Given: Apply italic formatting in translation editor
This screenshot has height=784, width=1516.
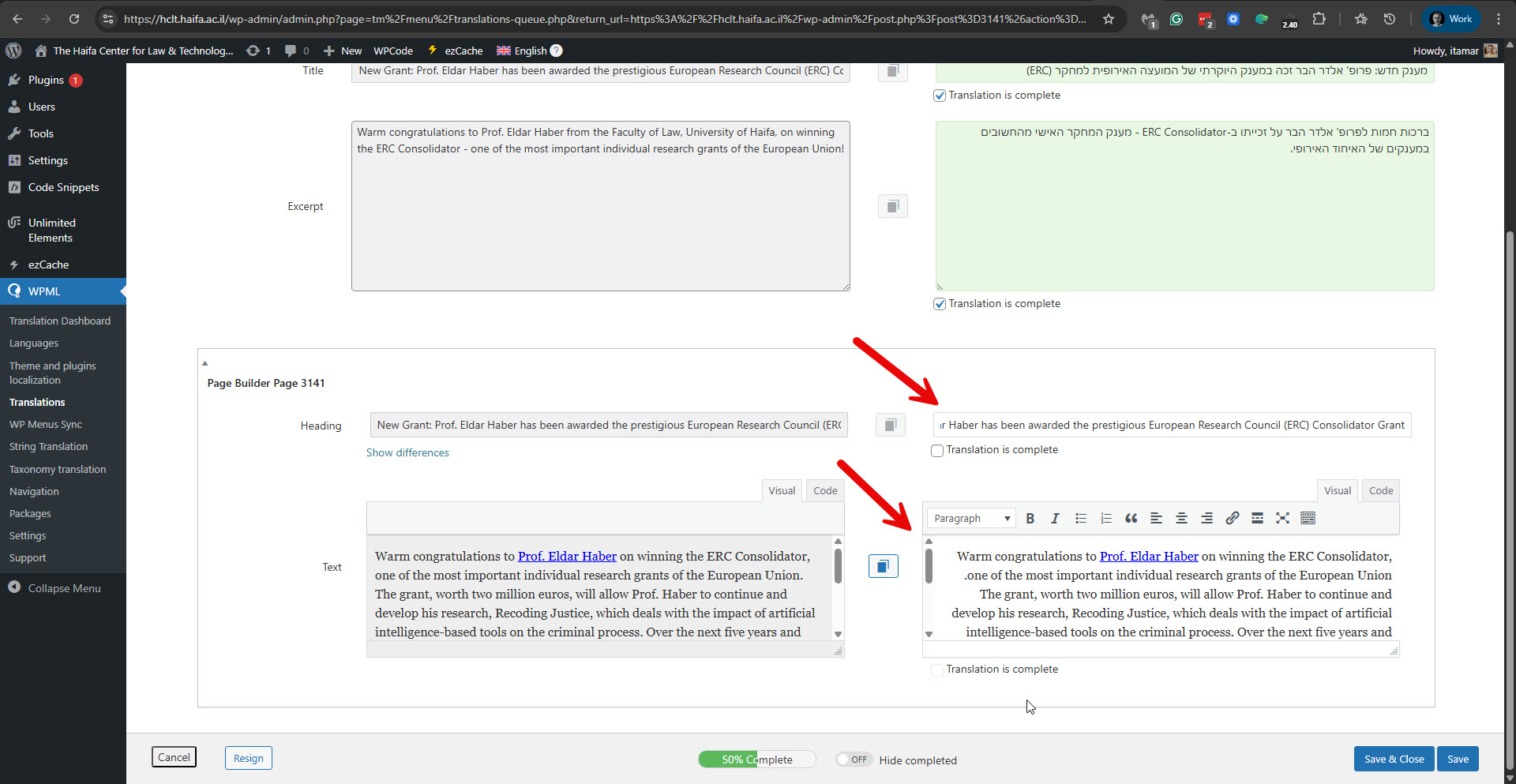Looking at the screenshot, I should (x=1055, y=519).
